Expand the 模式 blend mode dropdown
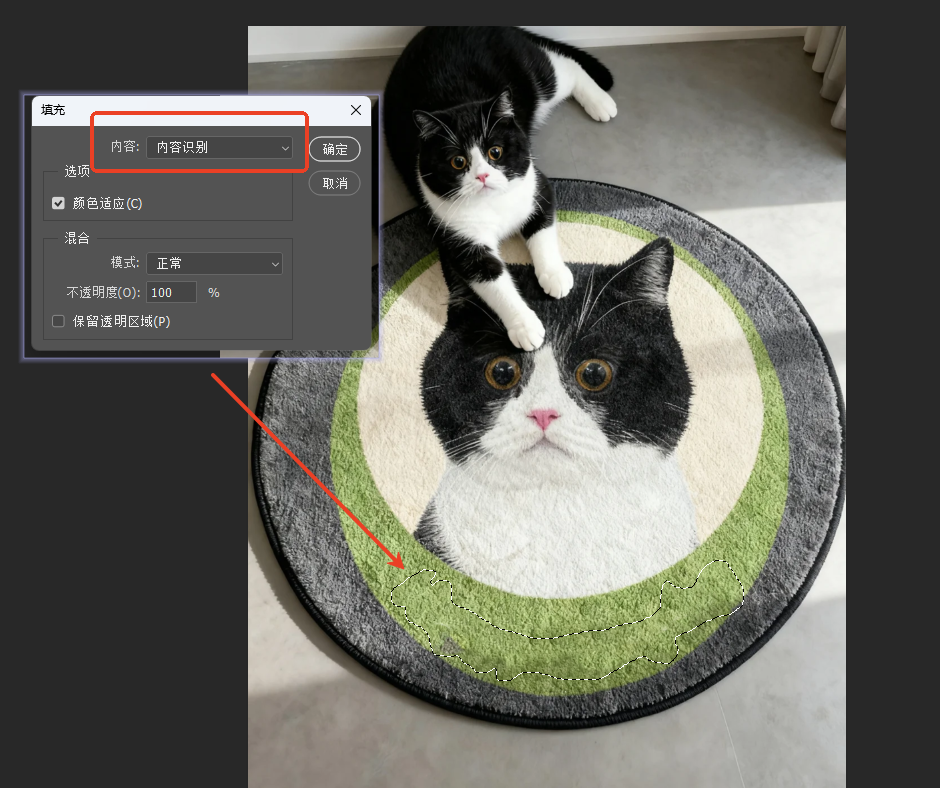Screen dimensions: 940x788 [214, 263]
